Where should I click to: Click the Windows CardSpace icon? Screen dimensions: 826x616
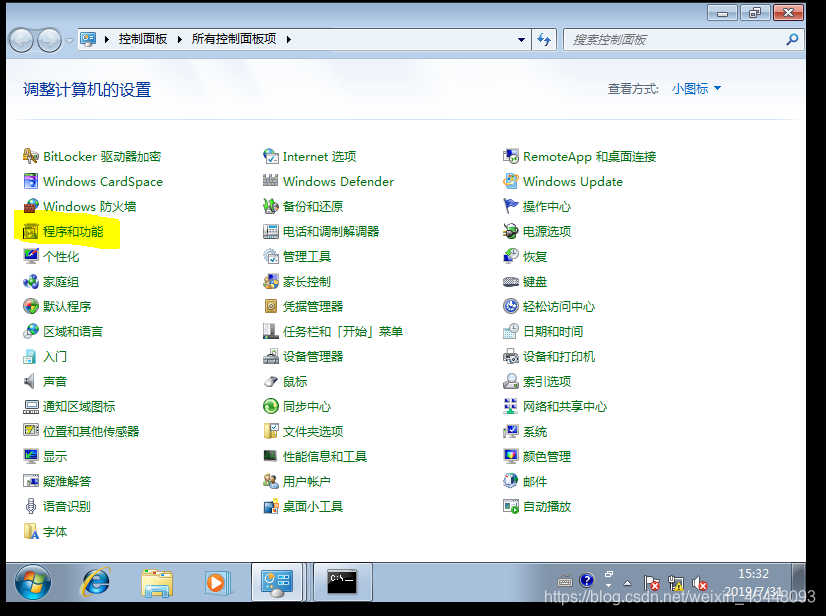[31, 181]
